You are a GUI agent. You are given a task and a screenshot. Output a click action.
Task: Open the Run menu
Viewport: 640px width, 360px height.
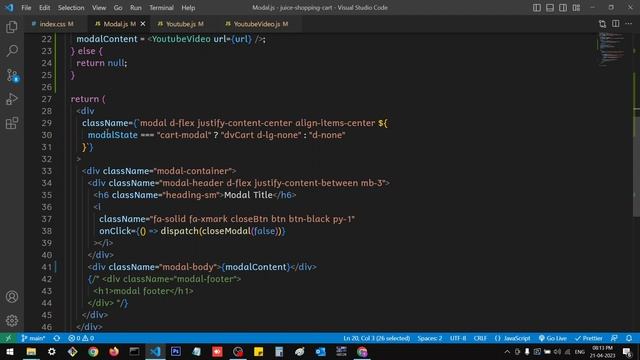(x=136, y=8)
